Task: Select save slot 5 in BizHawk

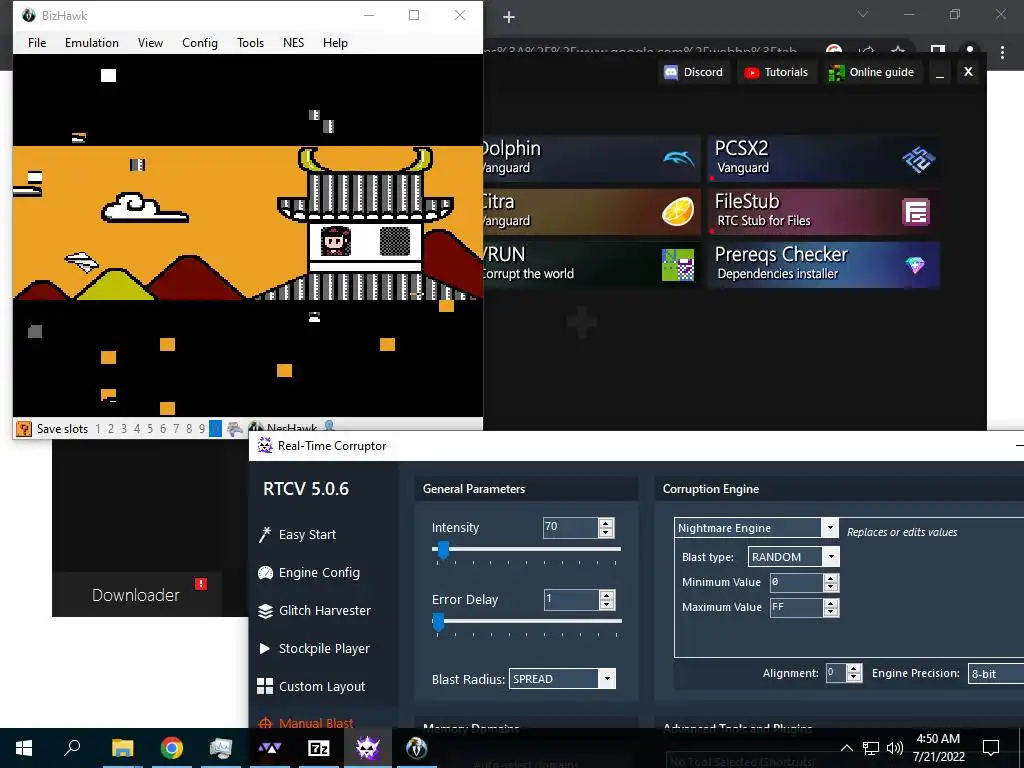Action: pyautogui.click(x=150, y=429)
